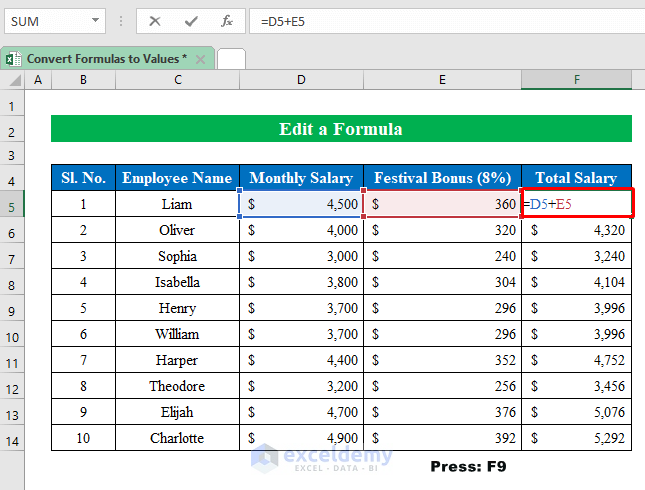The width and height of the screenshot is (645, 490).
Task: Select Liam's Monthly Salary cell
Action: pos(301,204)
